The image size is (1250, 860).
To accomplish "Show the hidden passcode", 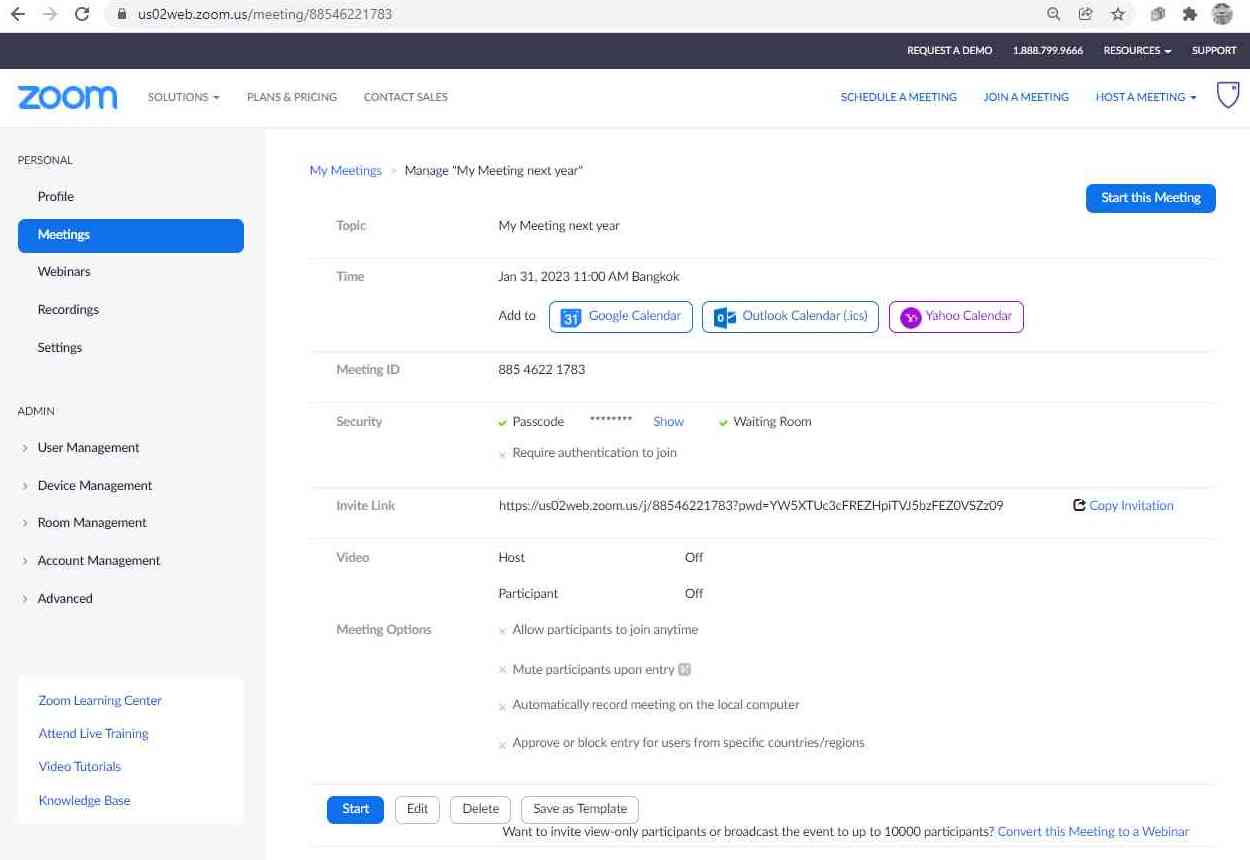I will (x=668, y=422).
